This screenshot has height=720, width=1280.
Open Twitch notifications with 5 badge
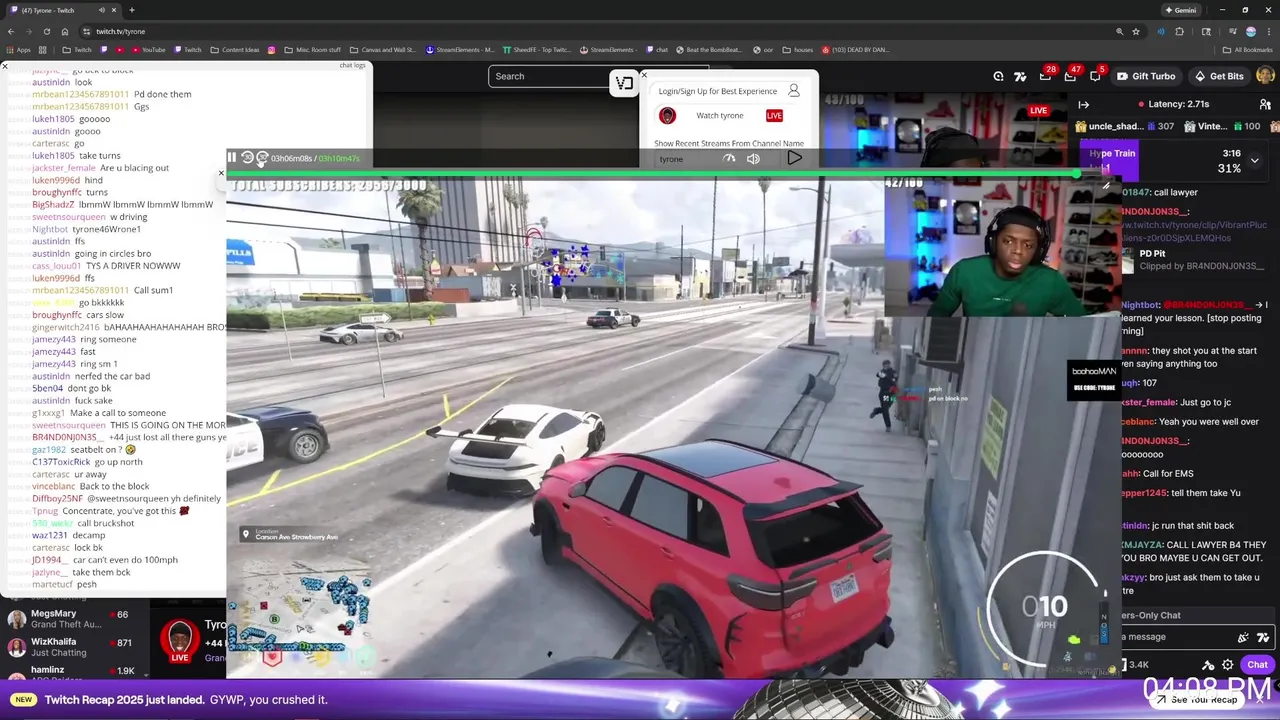1095,76
